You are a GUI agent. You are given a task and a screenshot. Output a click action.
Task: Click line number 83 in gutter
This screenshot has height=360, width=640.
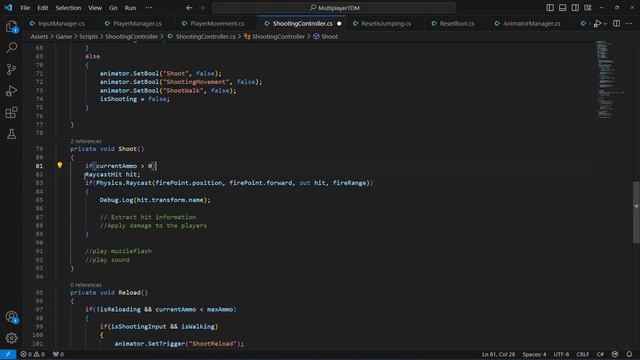click(x=39, y=183)
